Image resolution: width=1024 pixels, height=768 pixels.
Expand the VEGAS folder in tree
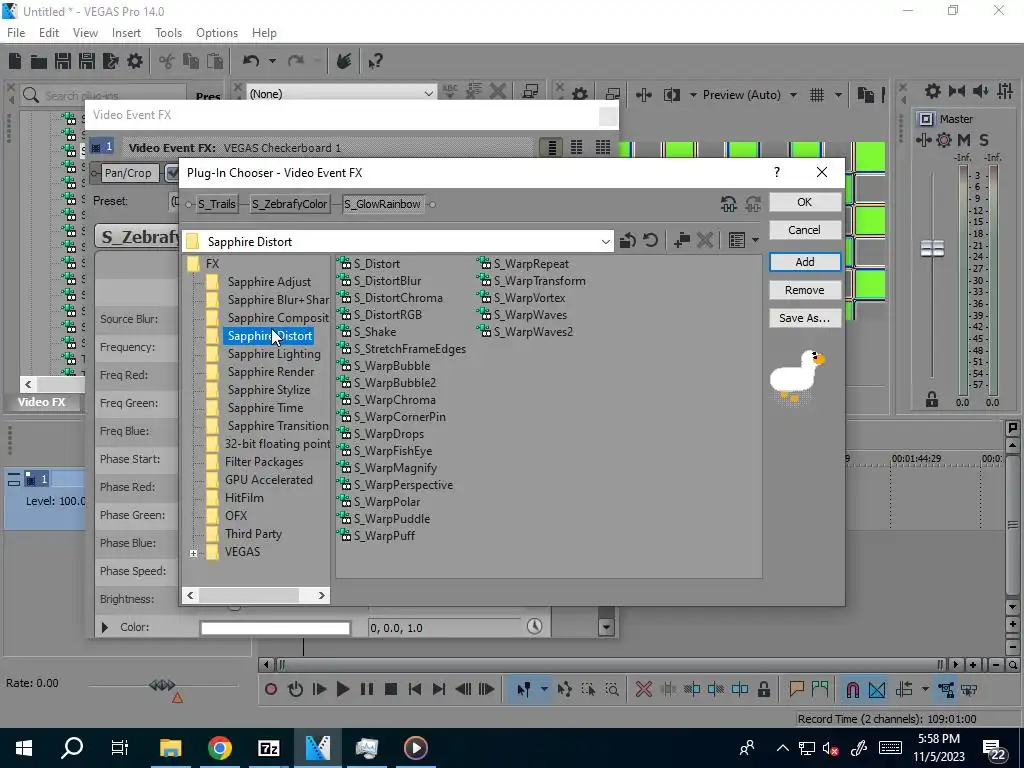pyautogui.click(x=193, y=553)
